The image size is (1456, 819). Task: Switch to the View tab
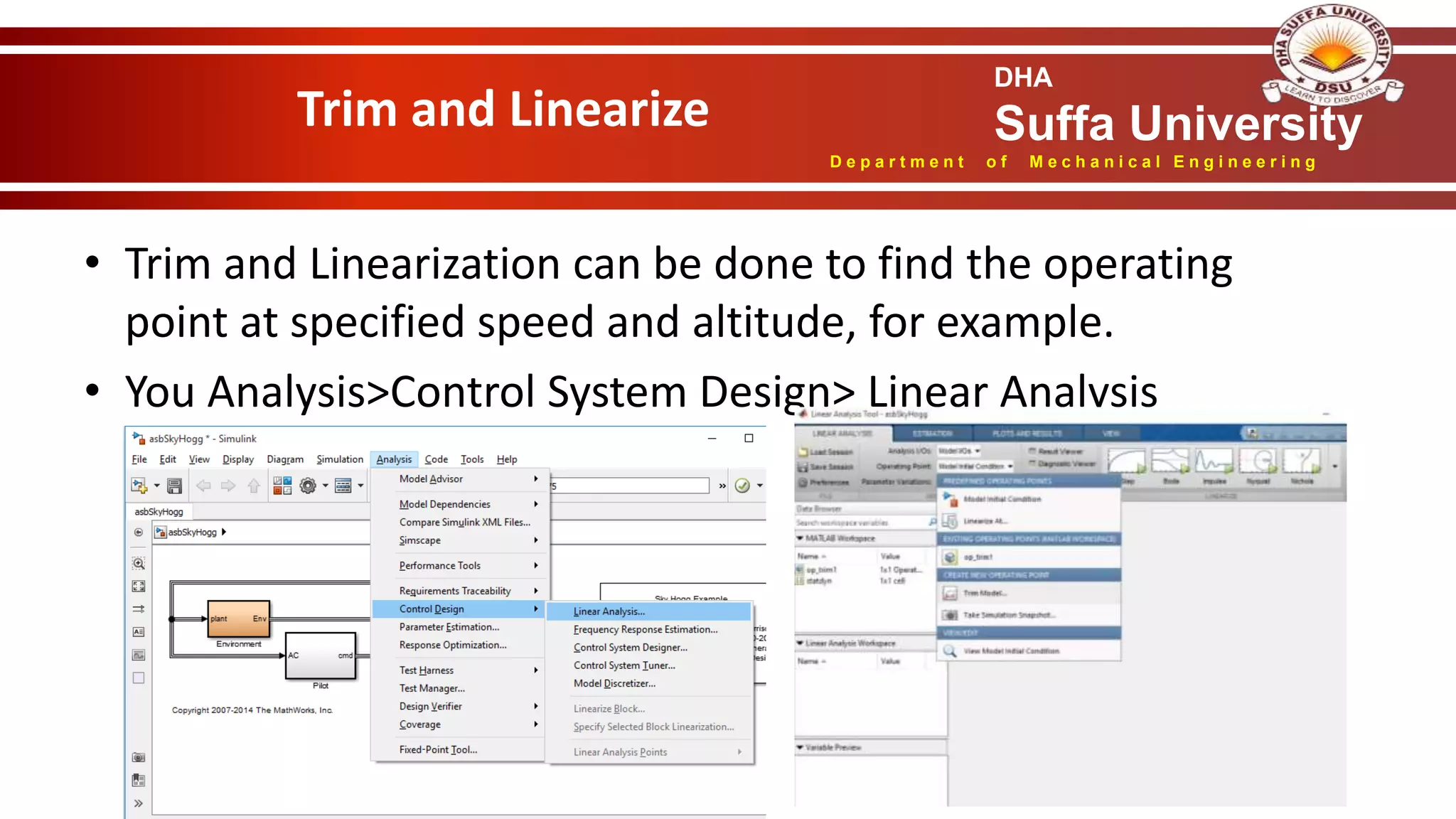click(1111, 433)
